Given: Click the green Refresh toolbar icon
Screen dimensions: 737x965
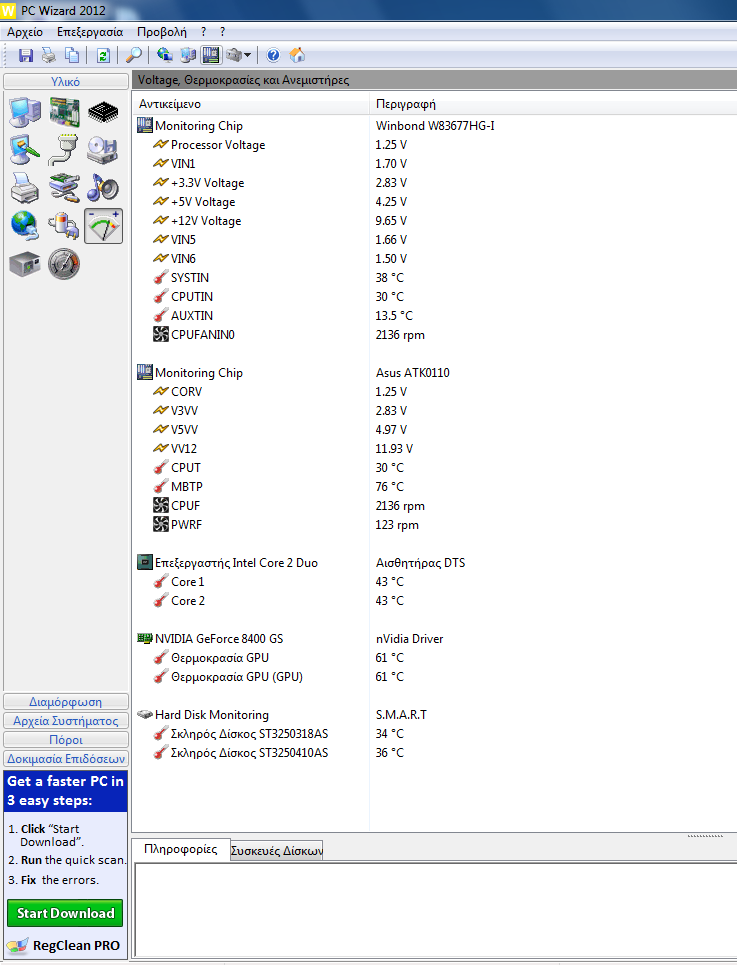Looking at the screenshot, I should pyautogui.click(x=103, y=55).
